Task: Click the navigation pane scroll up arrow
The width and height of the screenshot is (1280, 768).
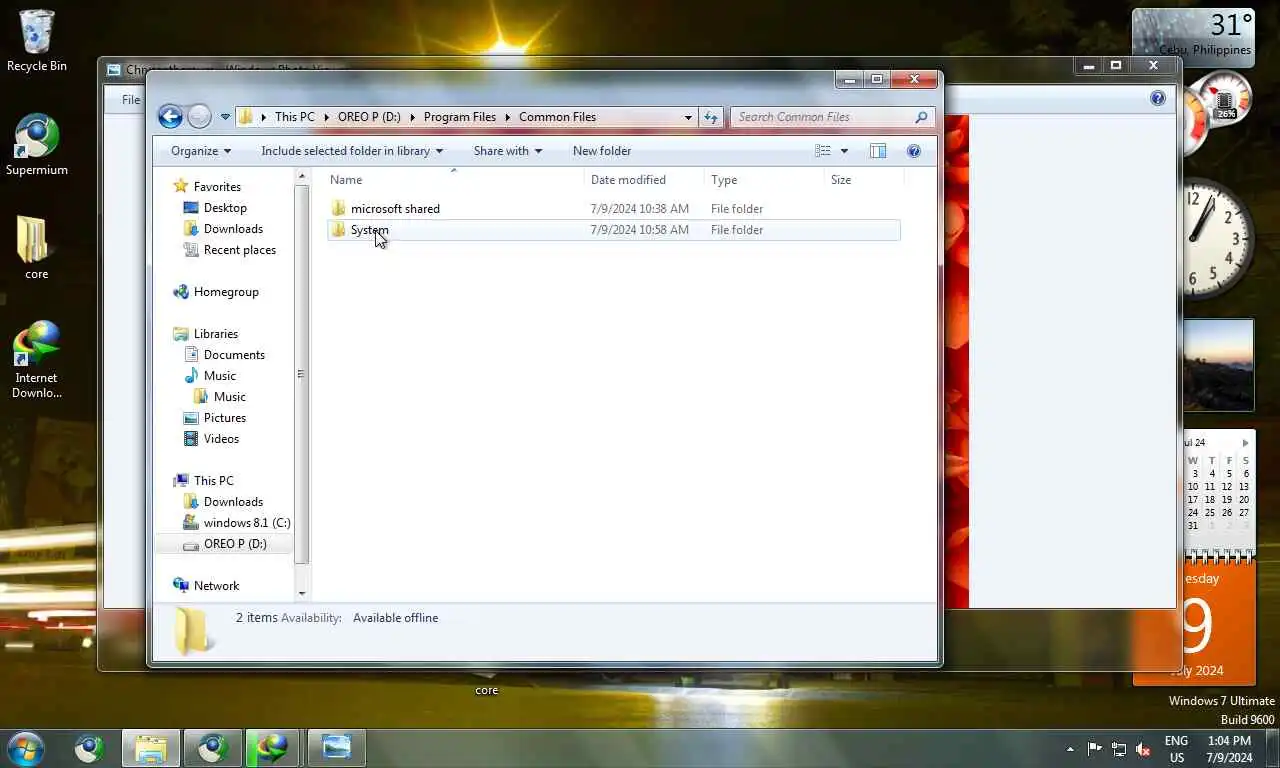Action: (x=302, y=176)
